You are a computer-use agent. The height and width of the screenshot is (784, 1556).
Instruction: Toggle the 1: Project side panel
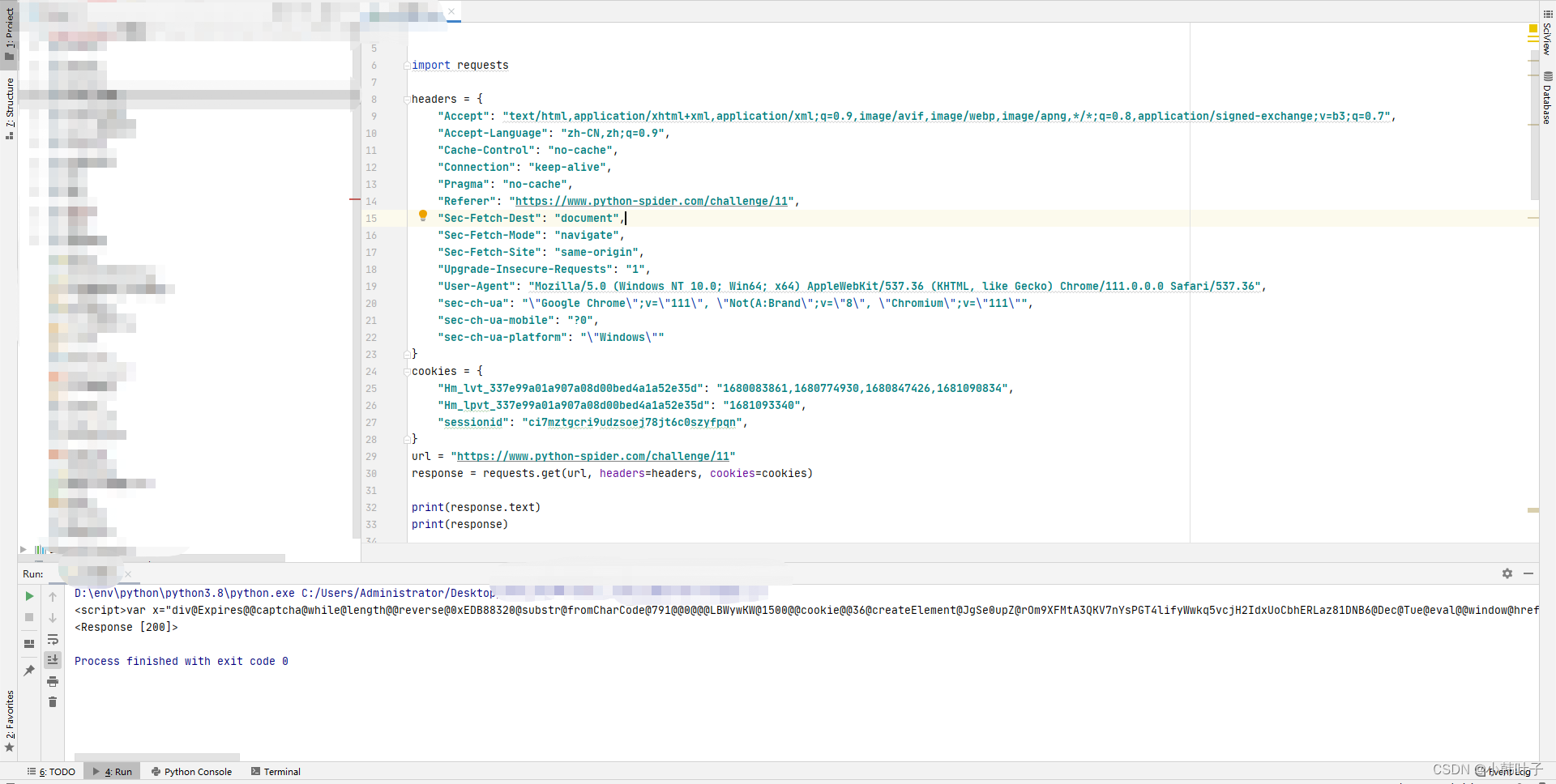pyautogui.click(x=9, y=34)
